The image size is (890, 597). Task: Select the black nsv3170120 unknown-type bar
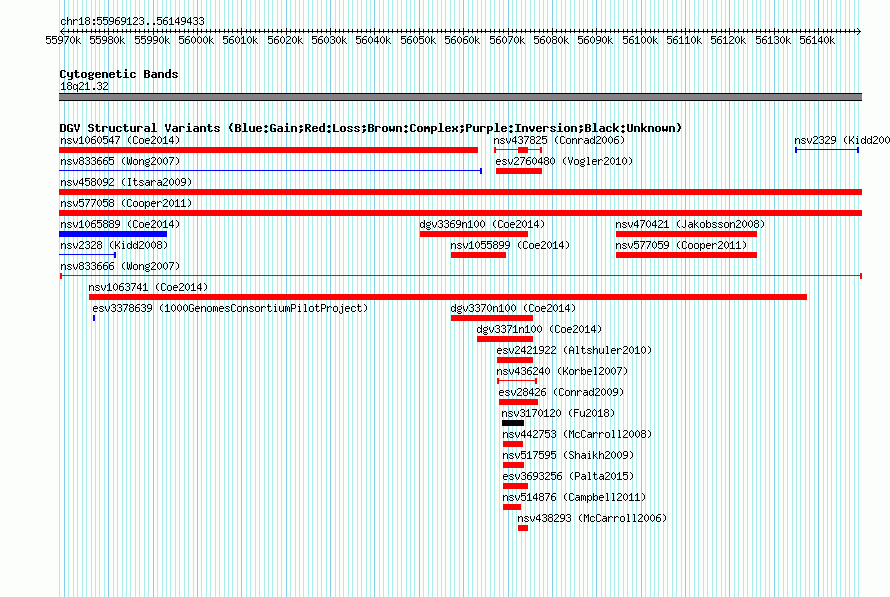pyautogui.click(x=513, y=423)
